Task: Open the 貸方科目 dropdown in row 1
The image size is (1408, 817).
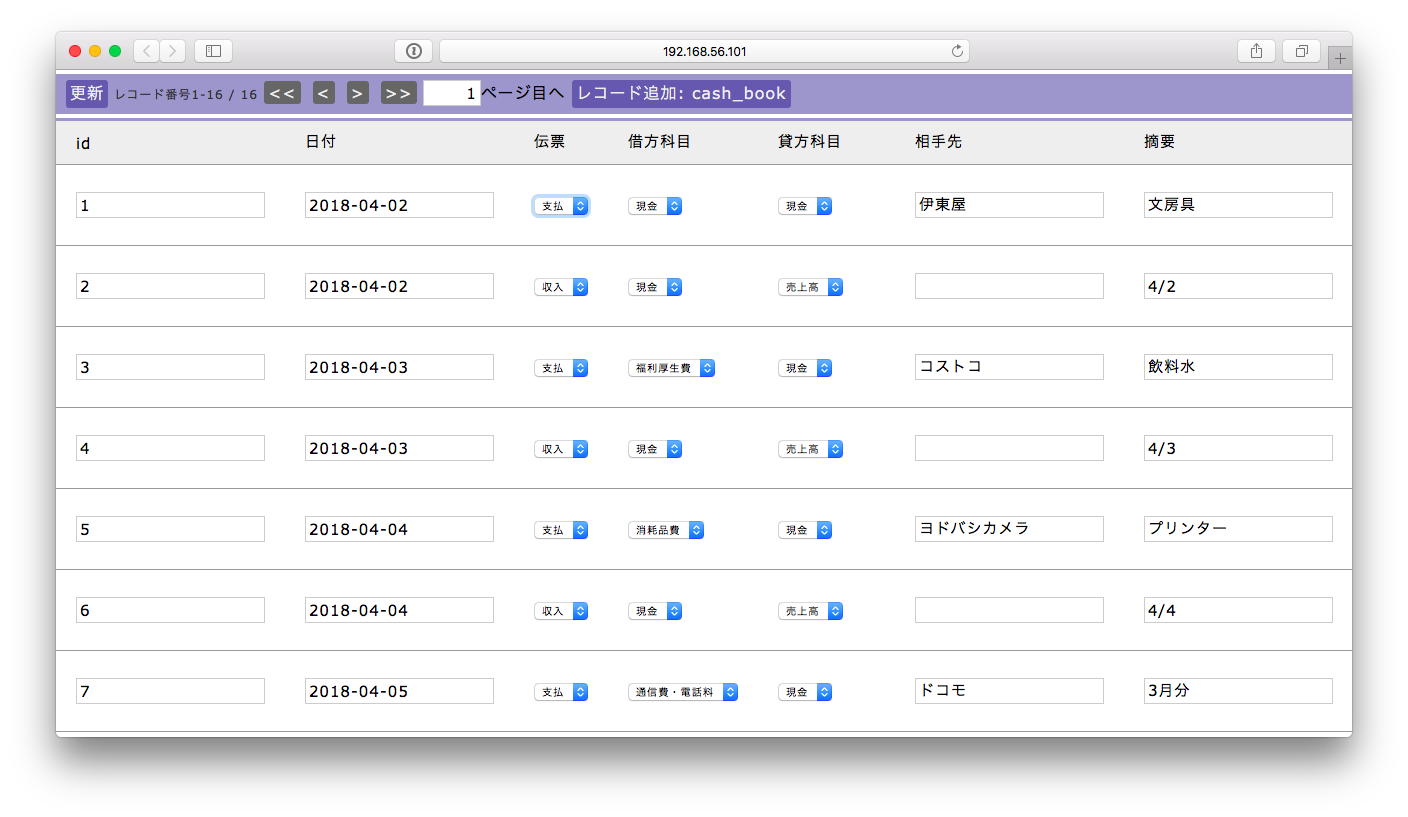Action: click(805, 206)
